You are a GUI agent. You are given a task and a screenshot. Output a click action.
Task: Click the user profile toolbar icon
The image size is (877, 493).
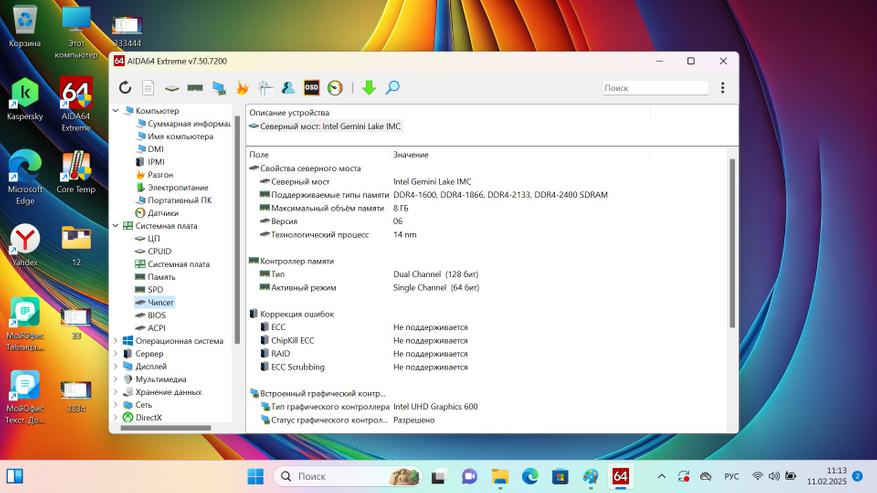click(288, 88)
